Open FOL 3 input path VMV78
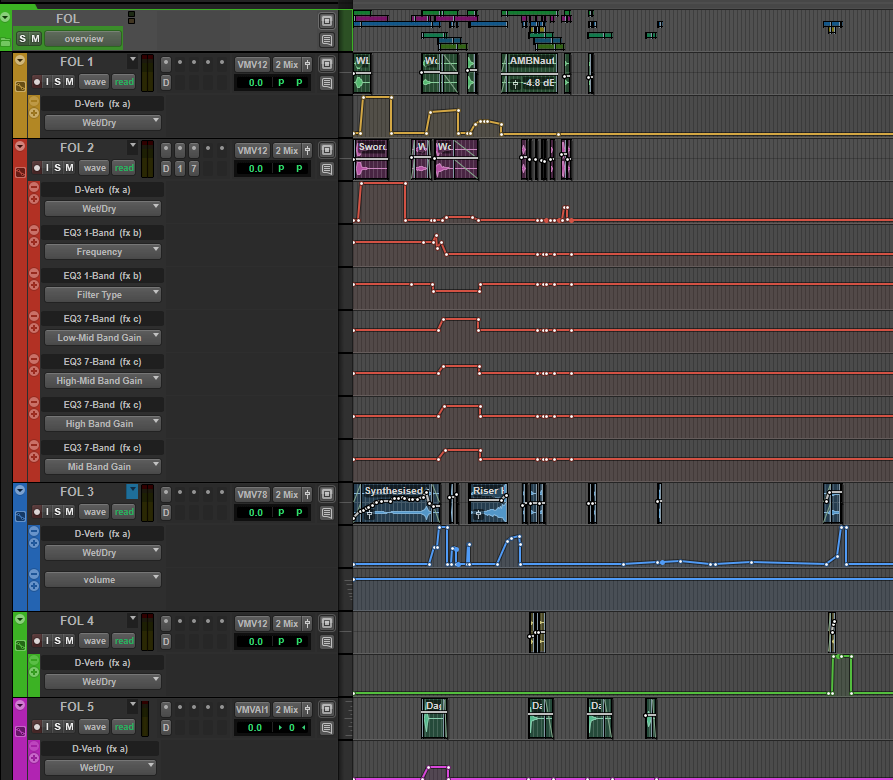The height and width of the screenshot is (780, 893). (x=252, y=494)
